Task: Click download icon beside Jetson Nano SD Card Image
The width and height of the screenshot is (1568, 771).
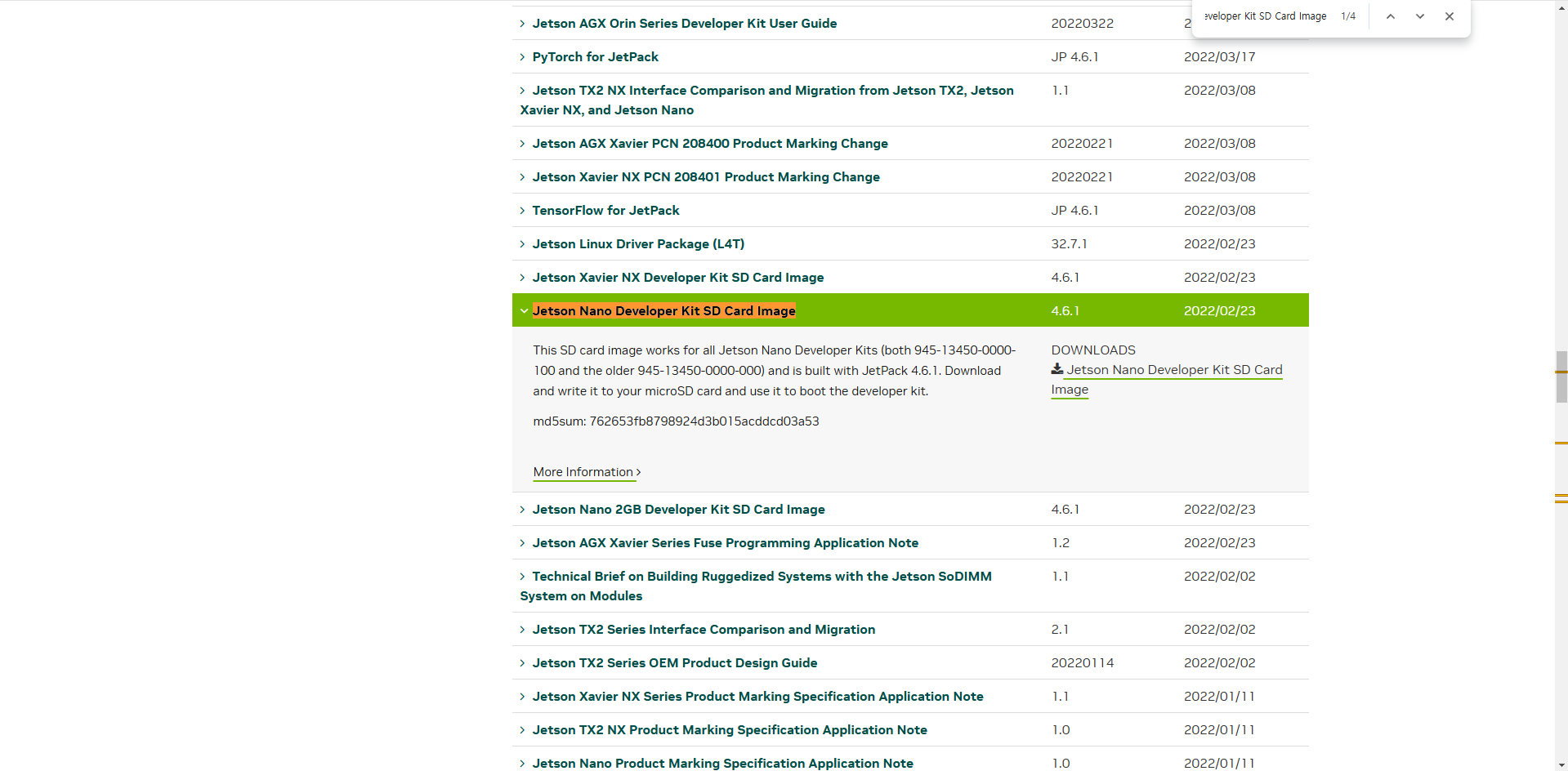Action: coord(1057,369)
